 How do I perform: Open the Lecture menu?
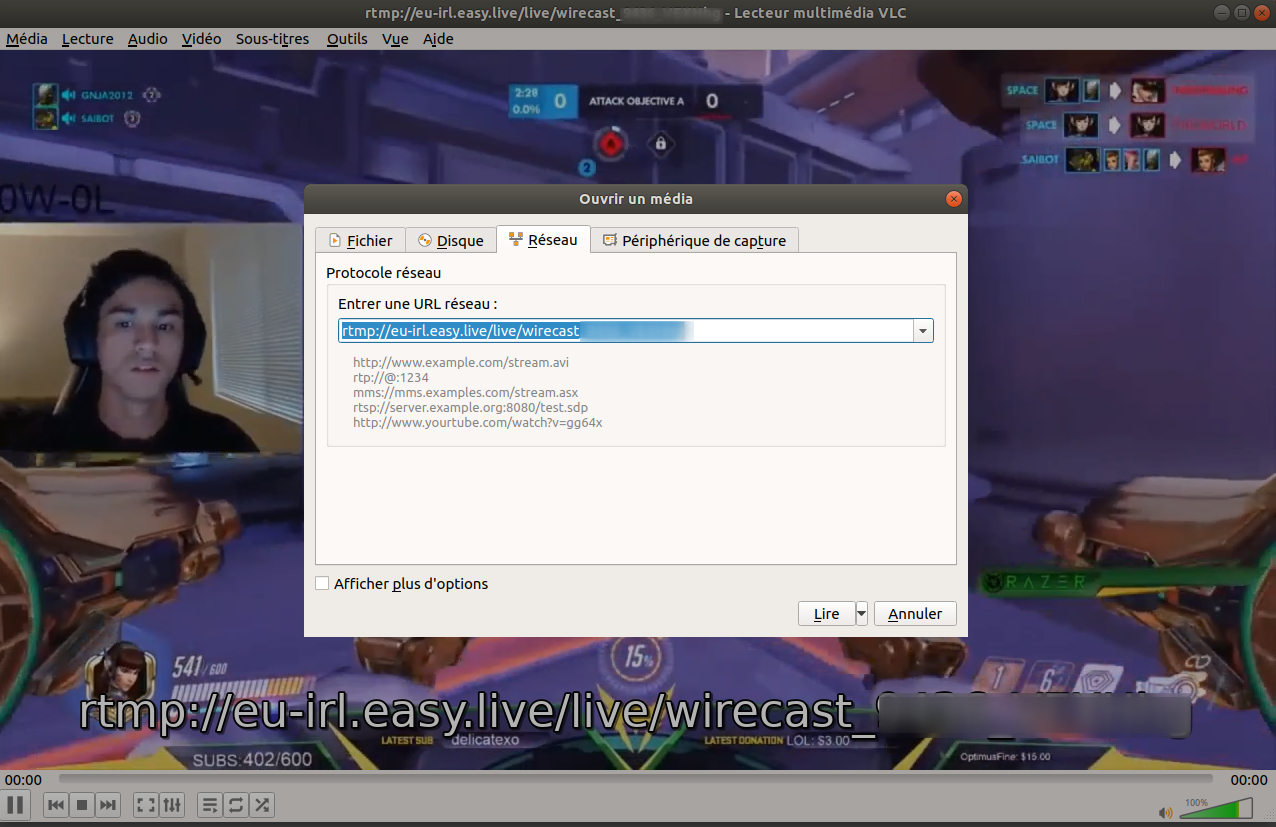(x=87, y=39)
